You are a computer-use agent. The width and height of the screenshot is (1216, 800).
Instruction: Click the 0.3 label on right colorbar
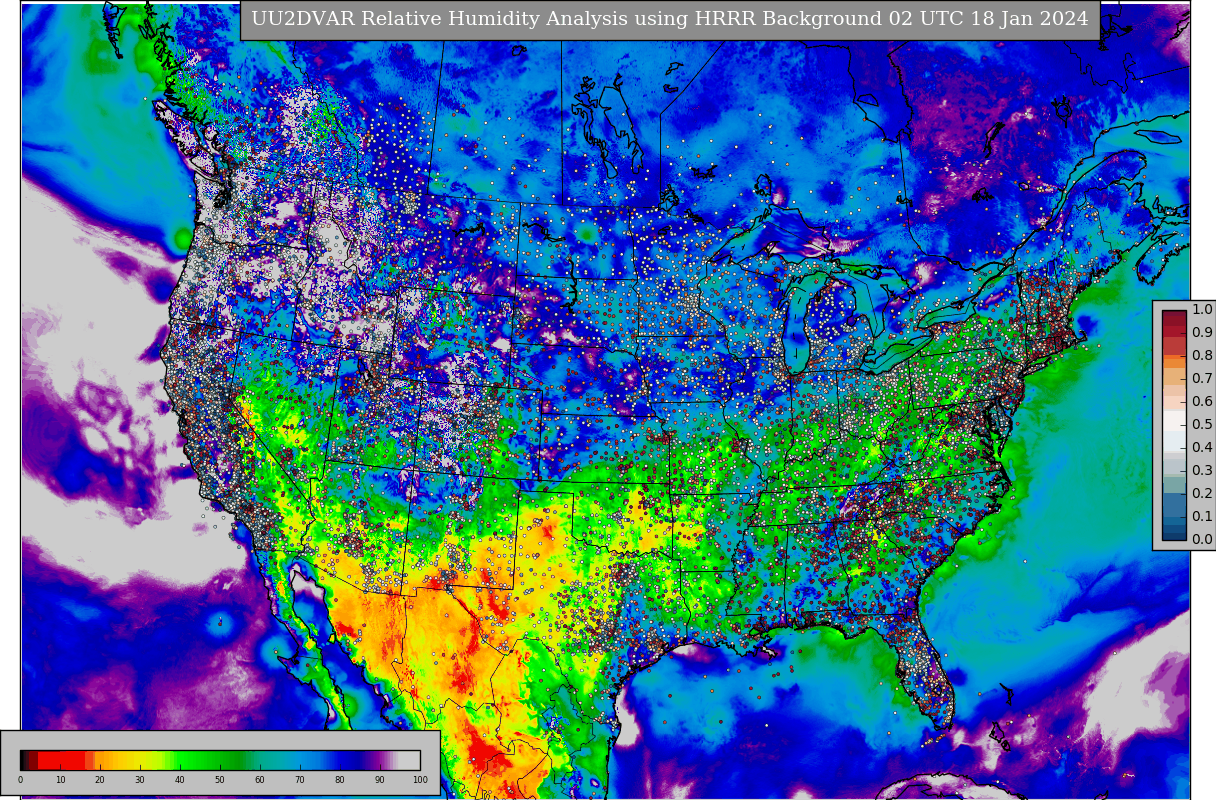1202,470
